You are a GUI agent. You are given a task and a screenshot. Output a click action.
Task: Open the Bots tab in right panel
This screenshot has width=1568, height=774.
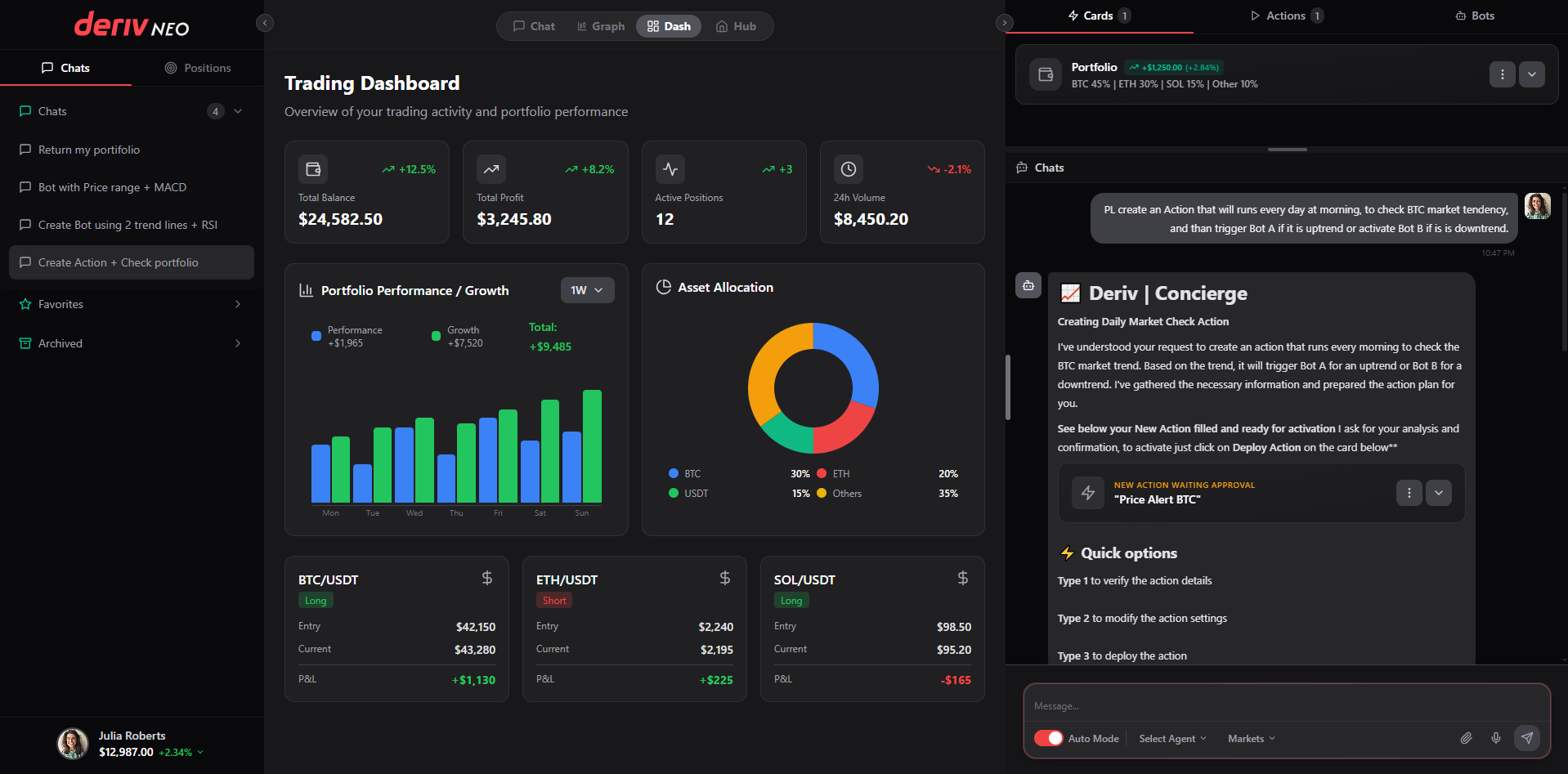coord(1474,16)
